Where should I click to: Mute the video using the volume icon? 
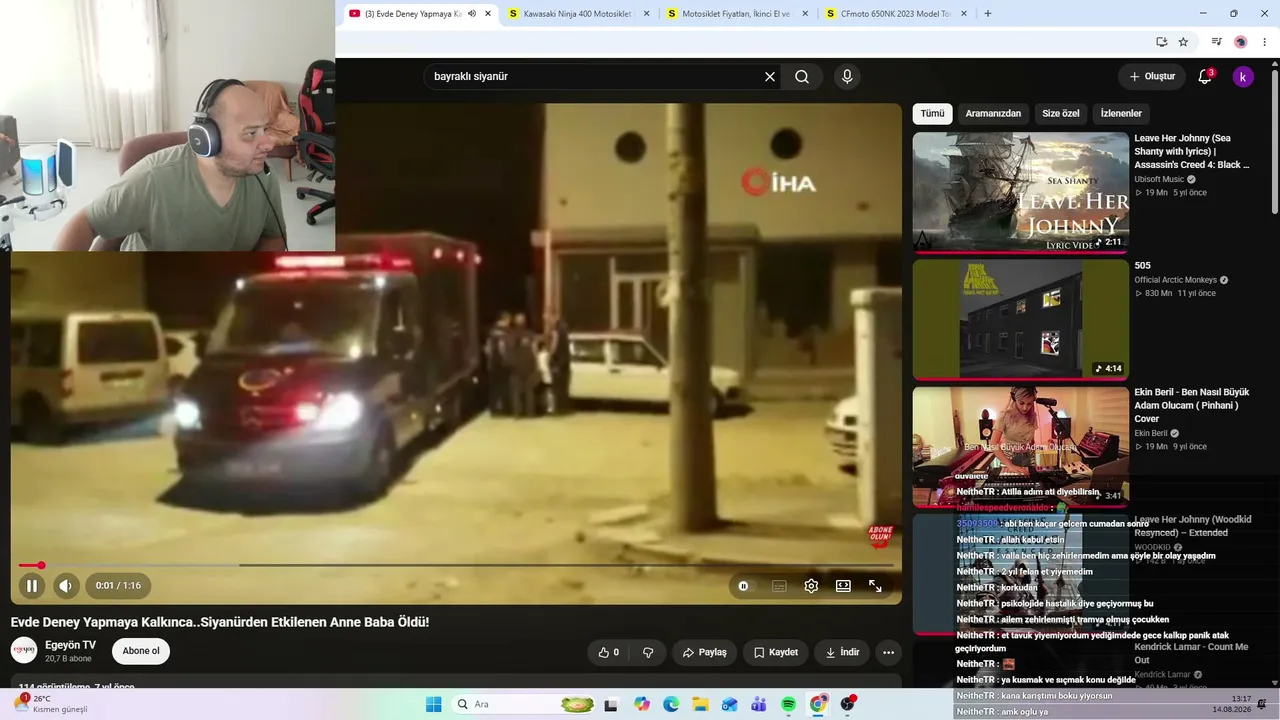click(65, 586)
